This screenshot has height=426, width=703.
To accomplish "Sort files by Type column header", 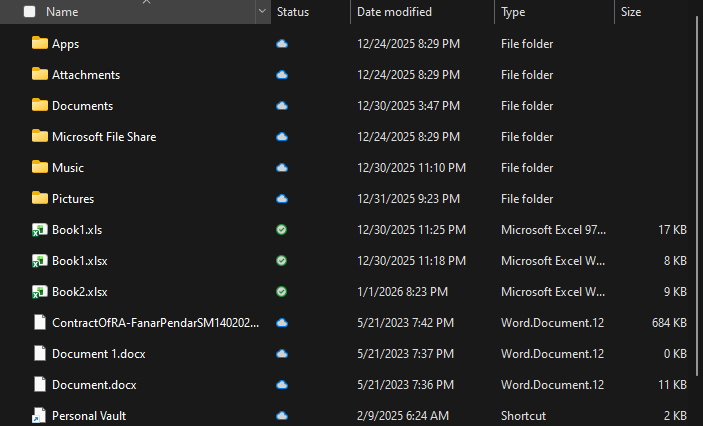I will (x=513, y=12).
